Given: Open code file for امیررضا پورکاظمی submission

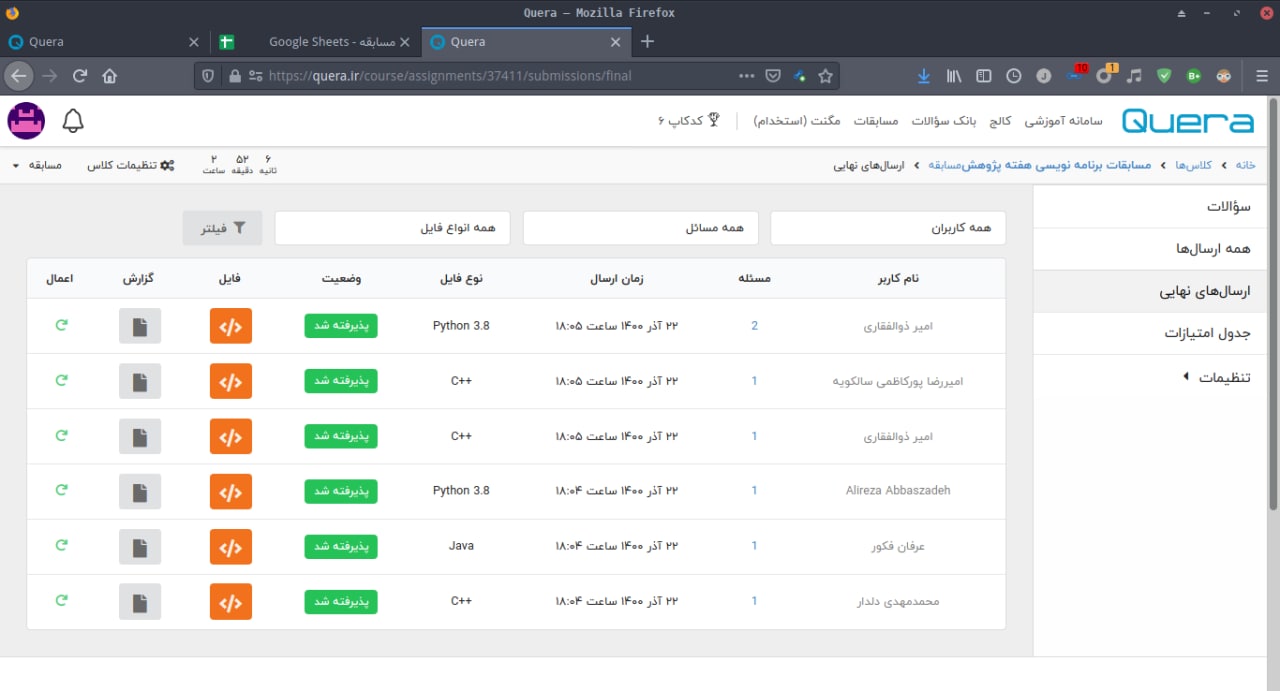Looking at the screenshot, I should coord(230,381).
